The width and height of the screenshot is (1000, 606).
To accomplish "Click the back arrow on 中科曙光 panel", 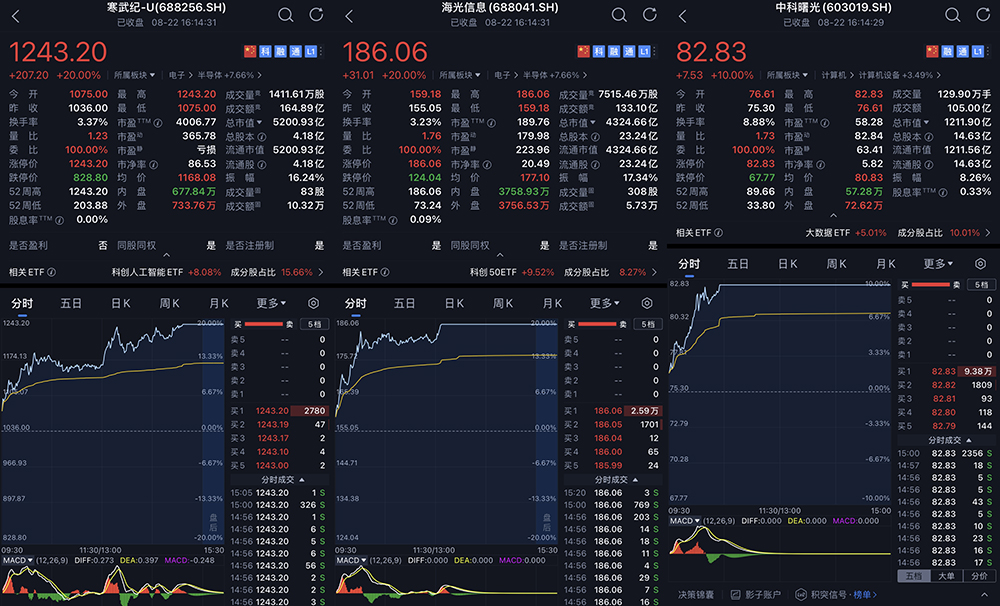I will (x=681, y=15).
